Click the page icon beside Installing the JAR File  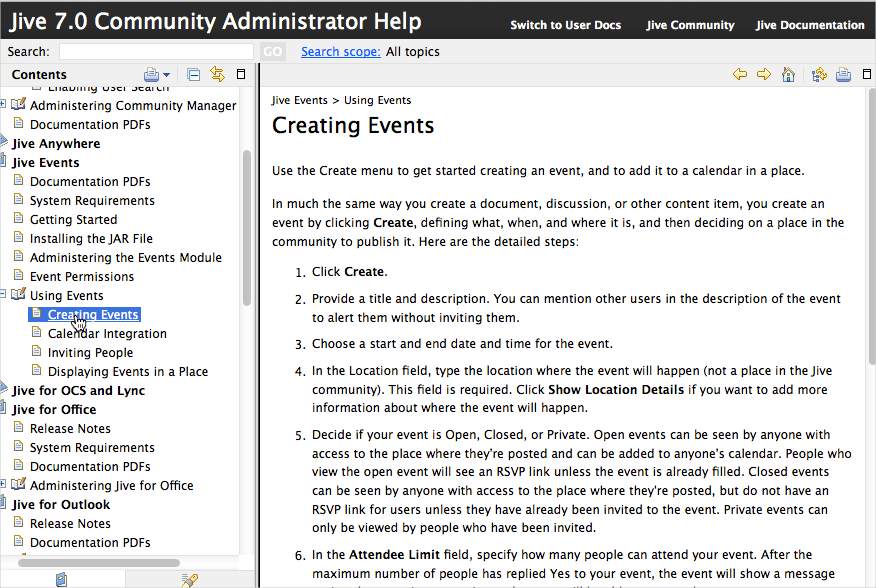pos(18,237)
